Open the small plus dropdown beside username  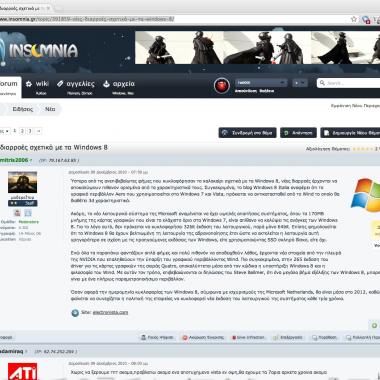pyautogui.click(x=299, y=83)
